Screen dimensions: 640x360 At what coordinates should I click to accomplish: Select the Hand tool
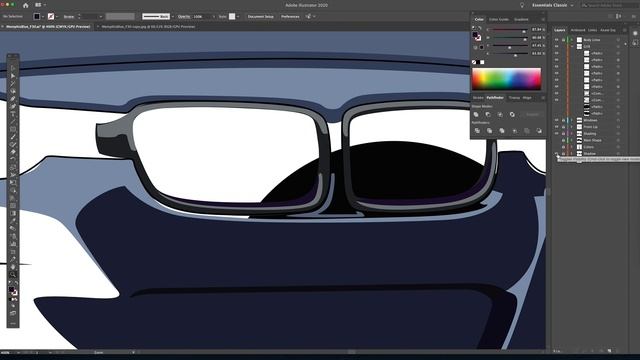[13, 267]
